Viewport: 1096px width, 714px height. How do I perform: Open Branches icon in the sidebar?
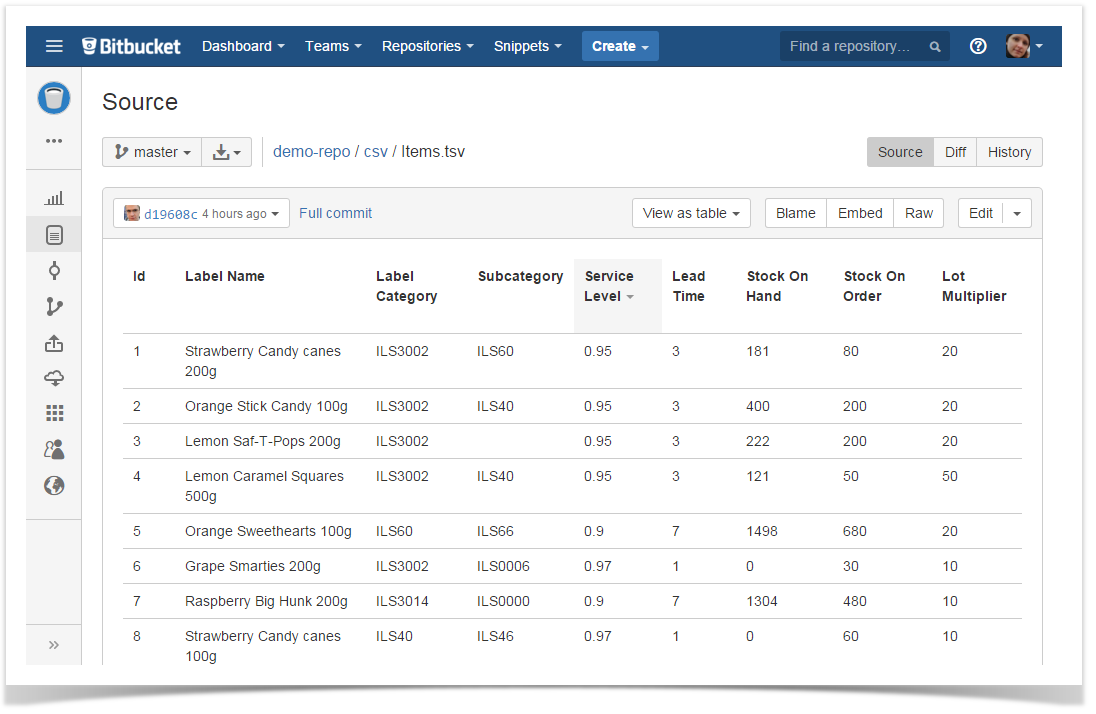click(54, 307)
